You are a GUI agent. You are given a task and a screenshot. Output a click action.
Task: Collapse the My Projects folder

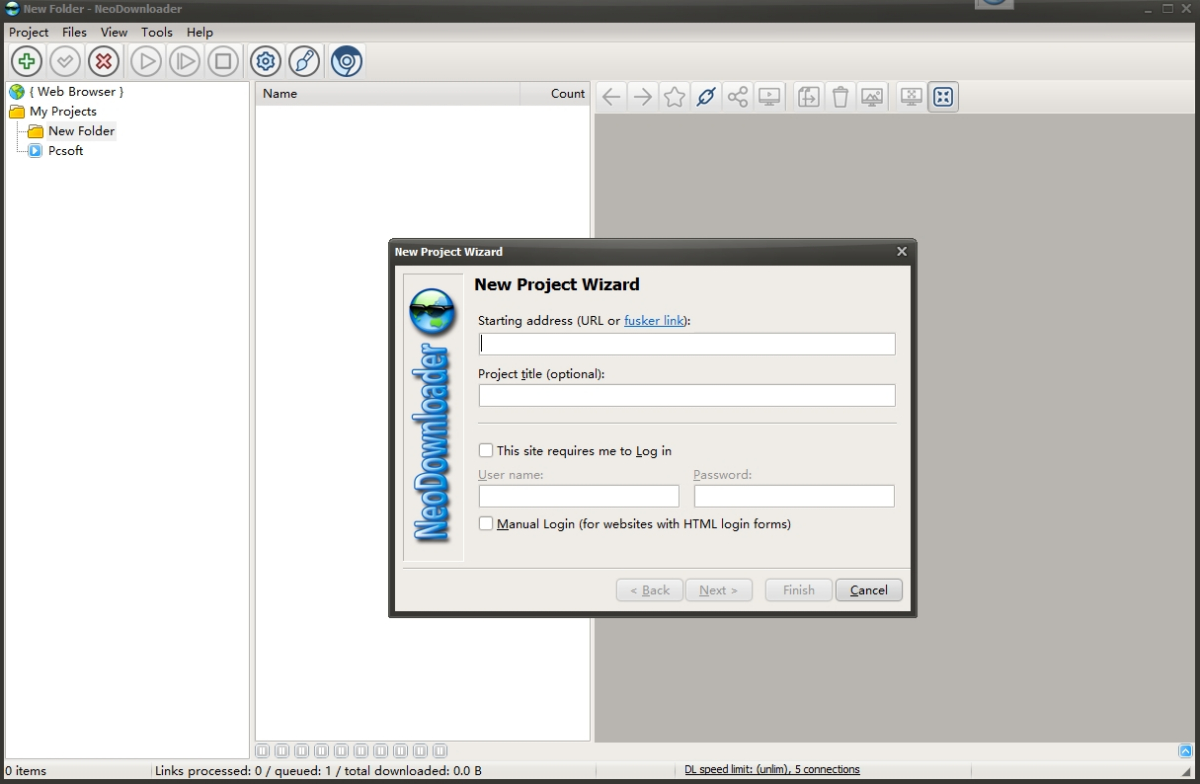point(16,111)
